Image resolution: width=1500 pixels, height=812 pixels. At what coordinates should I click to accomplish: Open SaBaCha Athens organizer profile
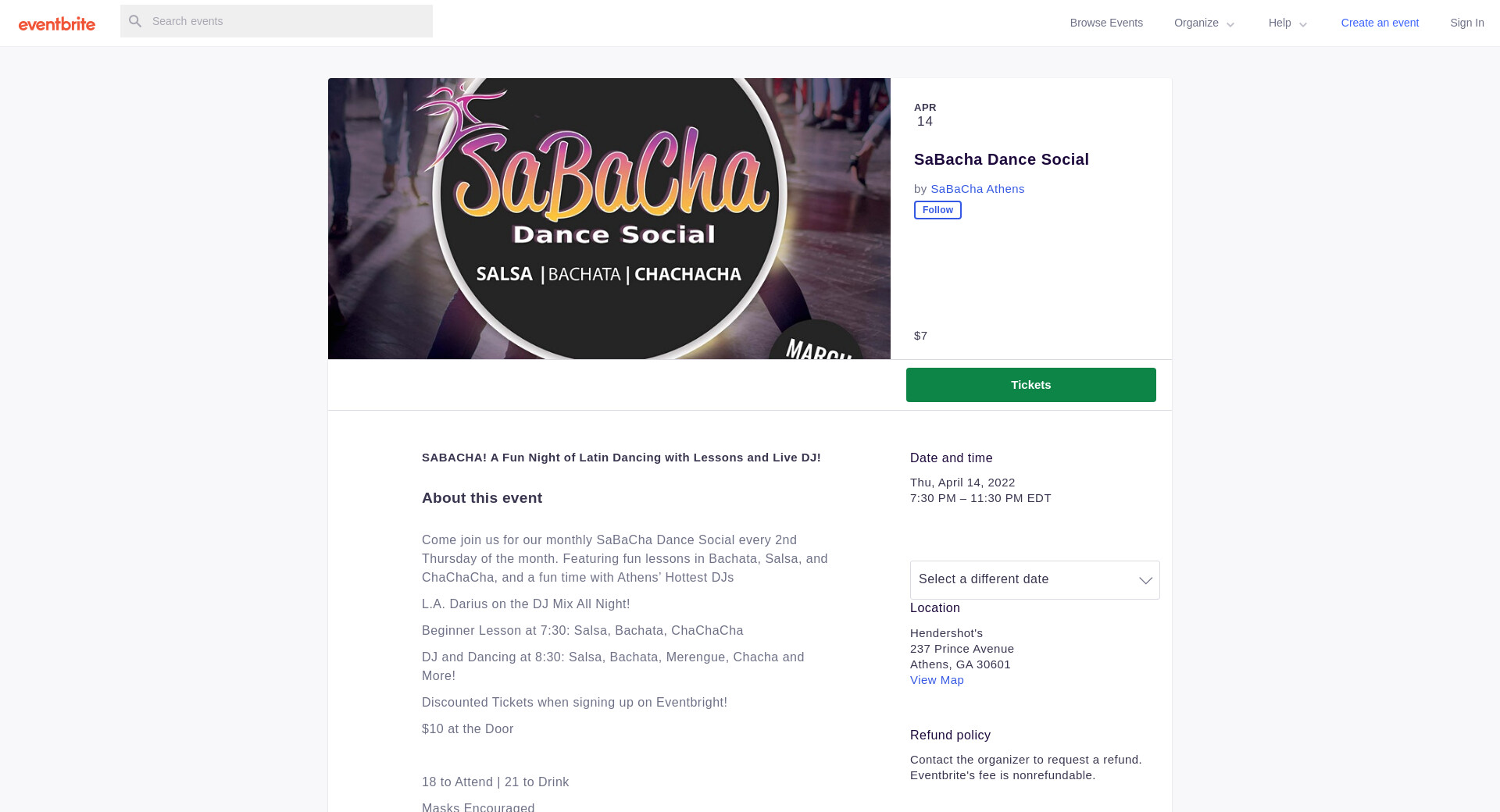pyautogui.click(x=977, y=189)
